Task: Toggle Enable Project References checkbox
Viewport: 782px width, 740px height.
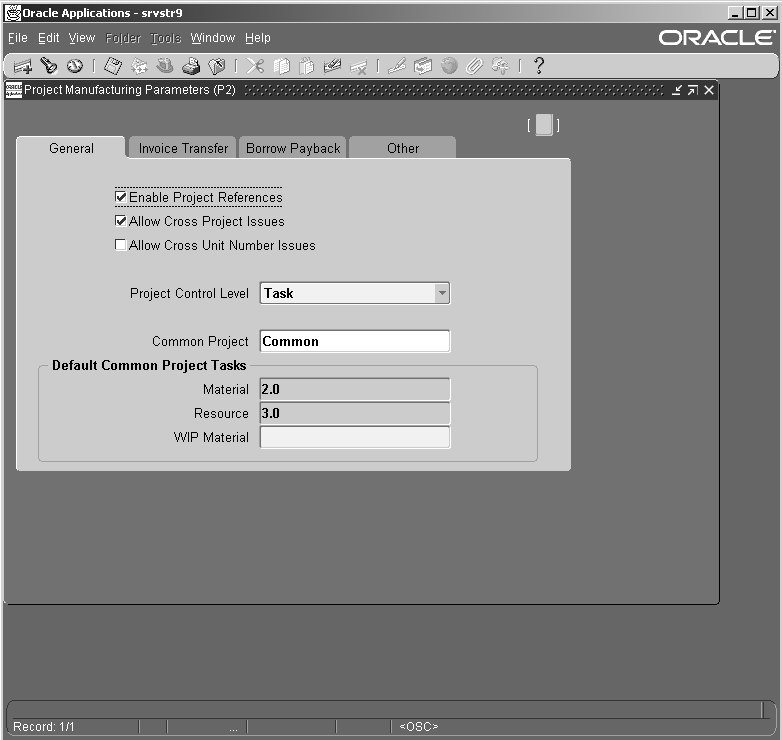Action: point(120,197)
